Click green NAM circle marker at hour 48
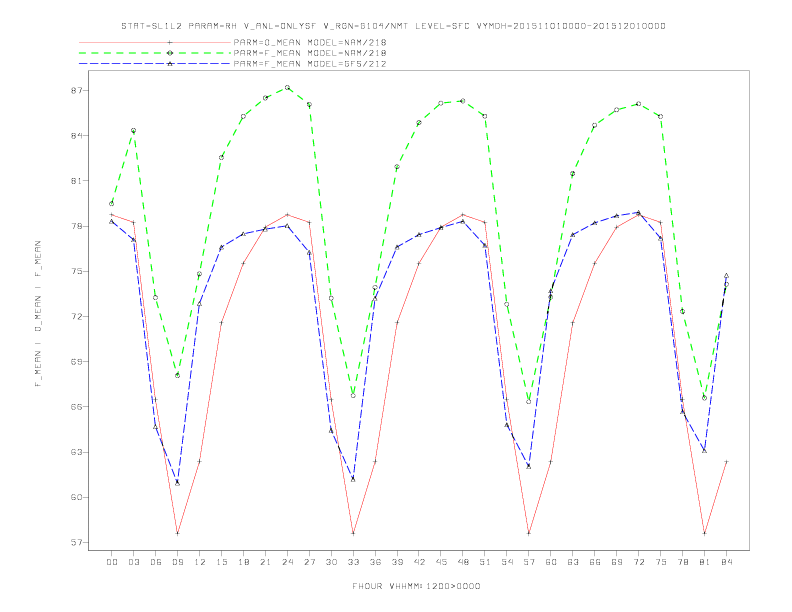Viewport: 792px width, 612px height. click(x=463, y=101)
